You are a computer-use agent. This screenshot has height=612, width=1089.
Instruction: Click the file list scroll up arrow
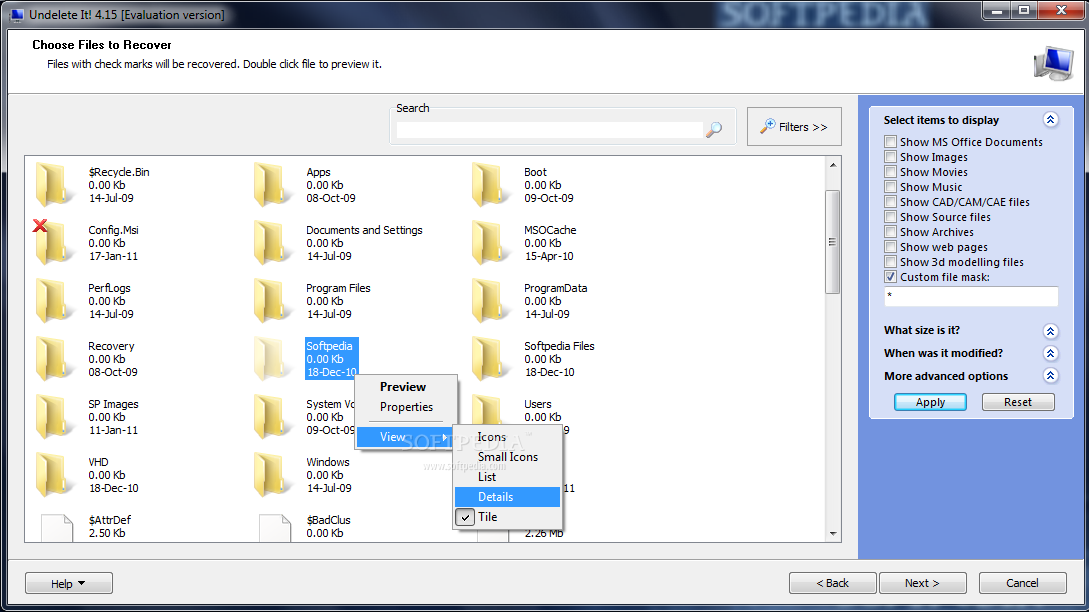point(833,165)
